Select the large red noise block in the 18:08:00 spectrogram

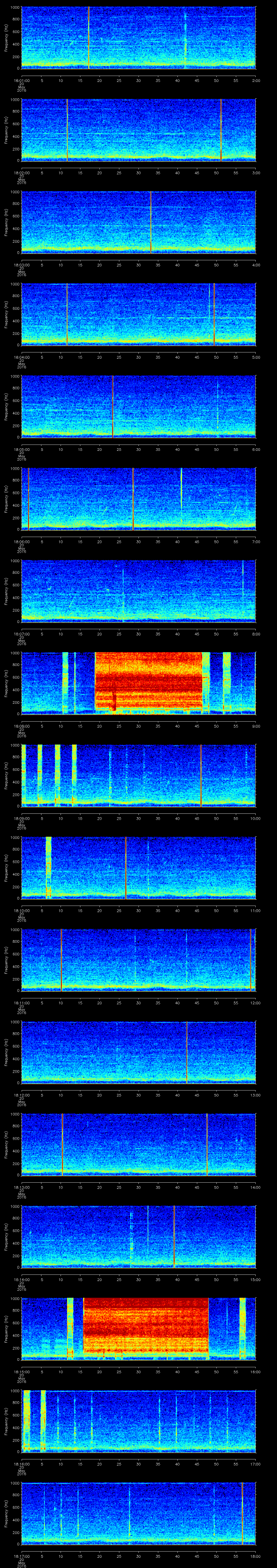pyautogui.click(x=148, y=680)
